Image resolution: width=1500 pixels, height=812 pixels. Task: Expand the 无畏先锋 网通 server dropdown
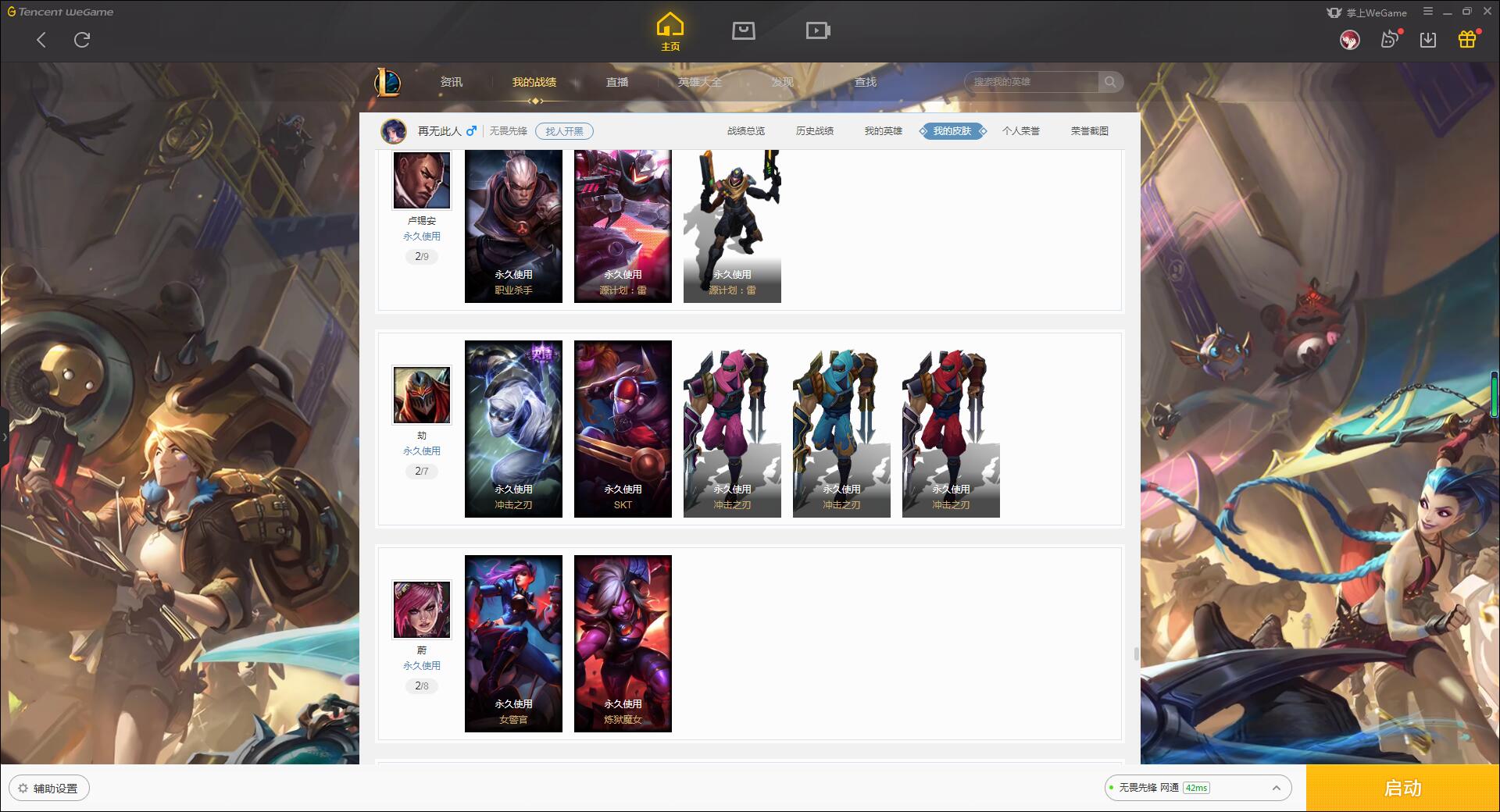click(1198, 788)
